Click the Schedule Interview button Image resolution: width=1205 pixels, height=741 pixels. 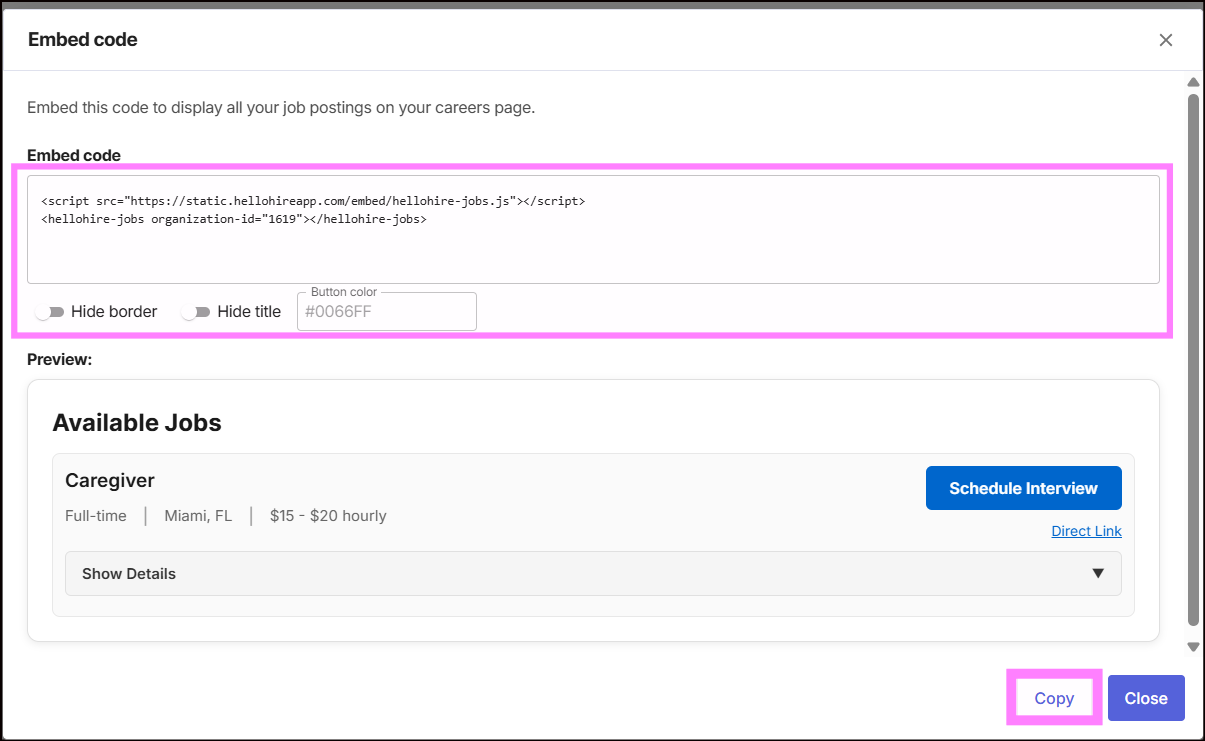[1024, 488]
